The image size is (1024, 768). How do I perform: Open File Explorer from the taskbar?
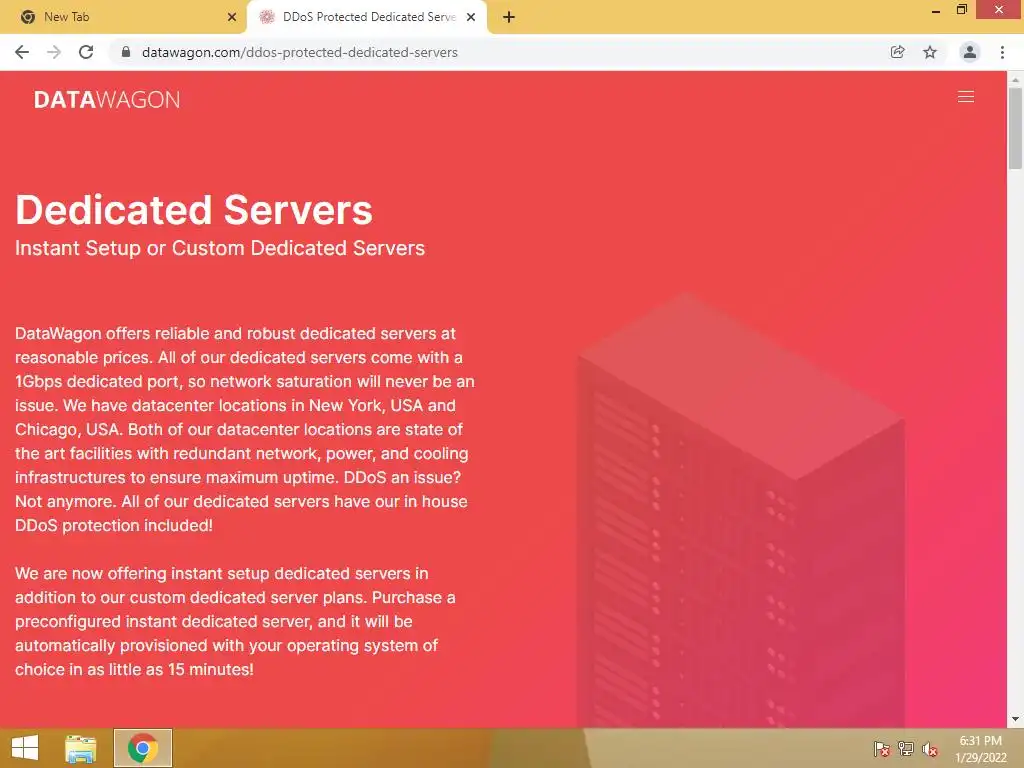pyautogui.click(x=80, y=748)
